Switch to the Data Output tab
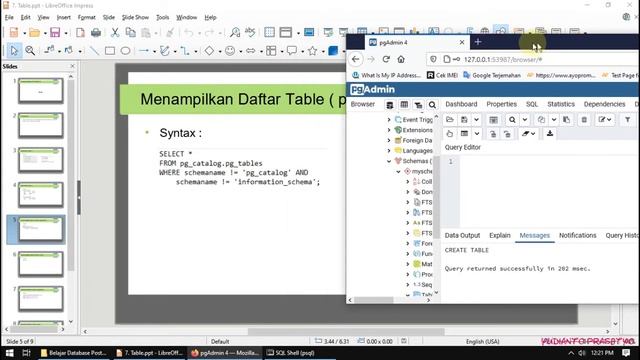Image resolution: width=640 pixels, height=360 pixels. coord(462,236)
